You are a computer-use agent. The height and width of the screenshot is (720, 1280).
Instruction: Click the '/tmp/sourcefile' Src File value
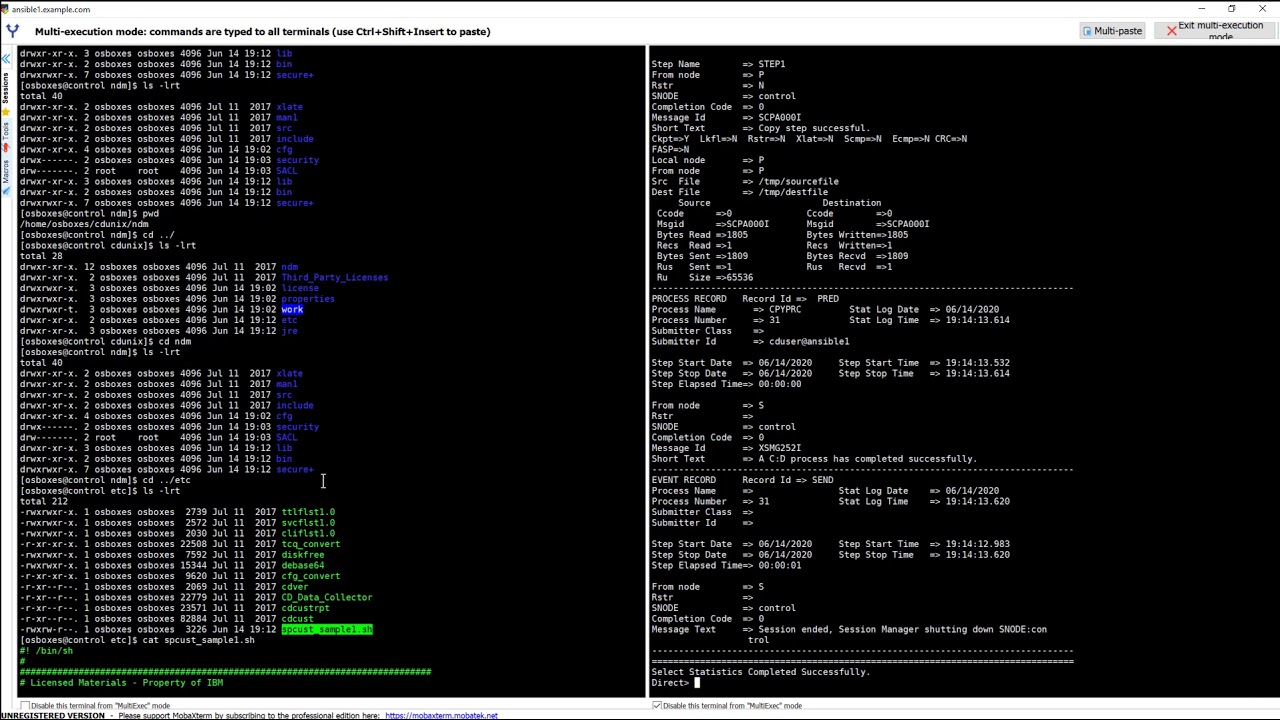pos(798,181)
